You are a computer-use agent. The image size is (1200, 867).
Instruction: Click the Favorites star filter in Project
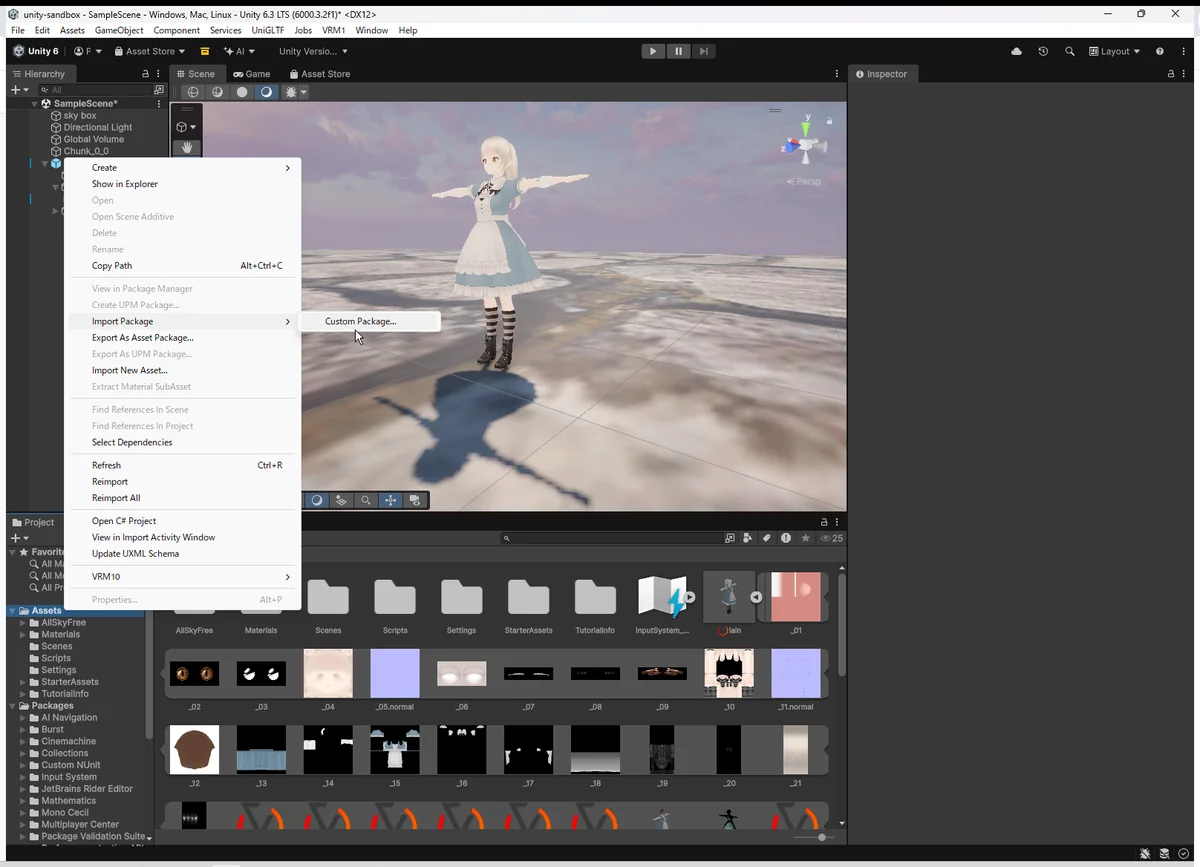coord(805,538)
